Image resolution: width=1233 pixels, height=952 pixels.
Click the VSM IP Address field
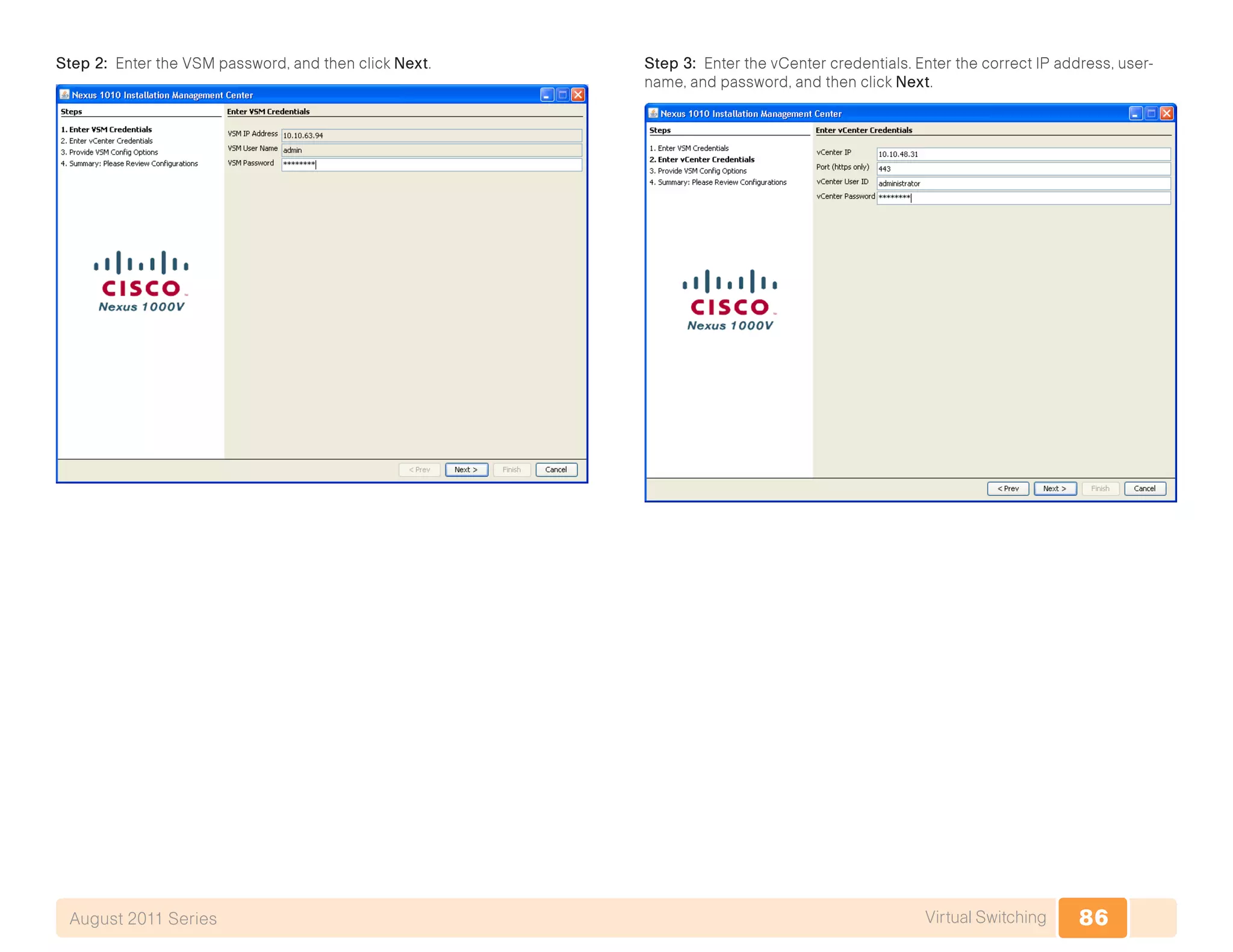(x=431, y=135)
